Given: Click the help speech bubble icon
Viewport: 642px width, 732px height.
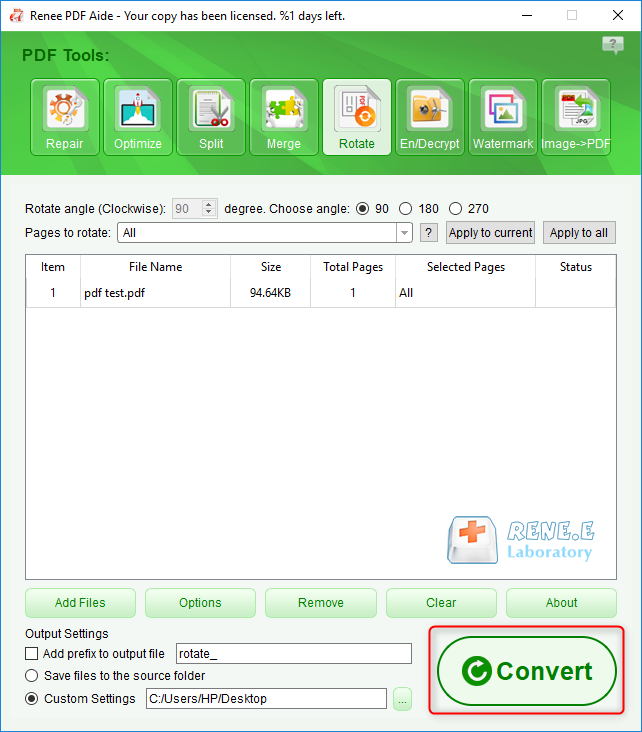Looking at the screenshot, I should 613,45.
